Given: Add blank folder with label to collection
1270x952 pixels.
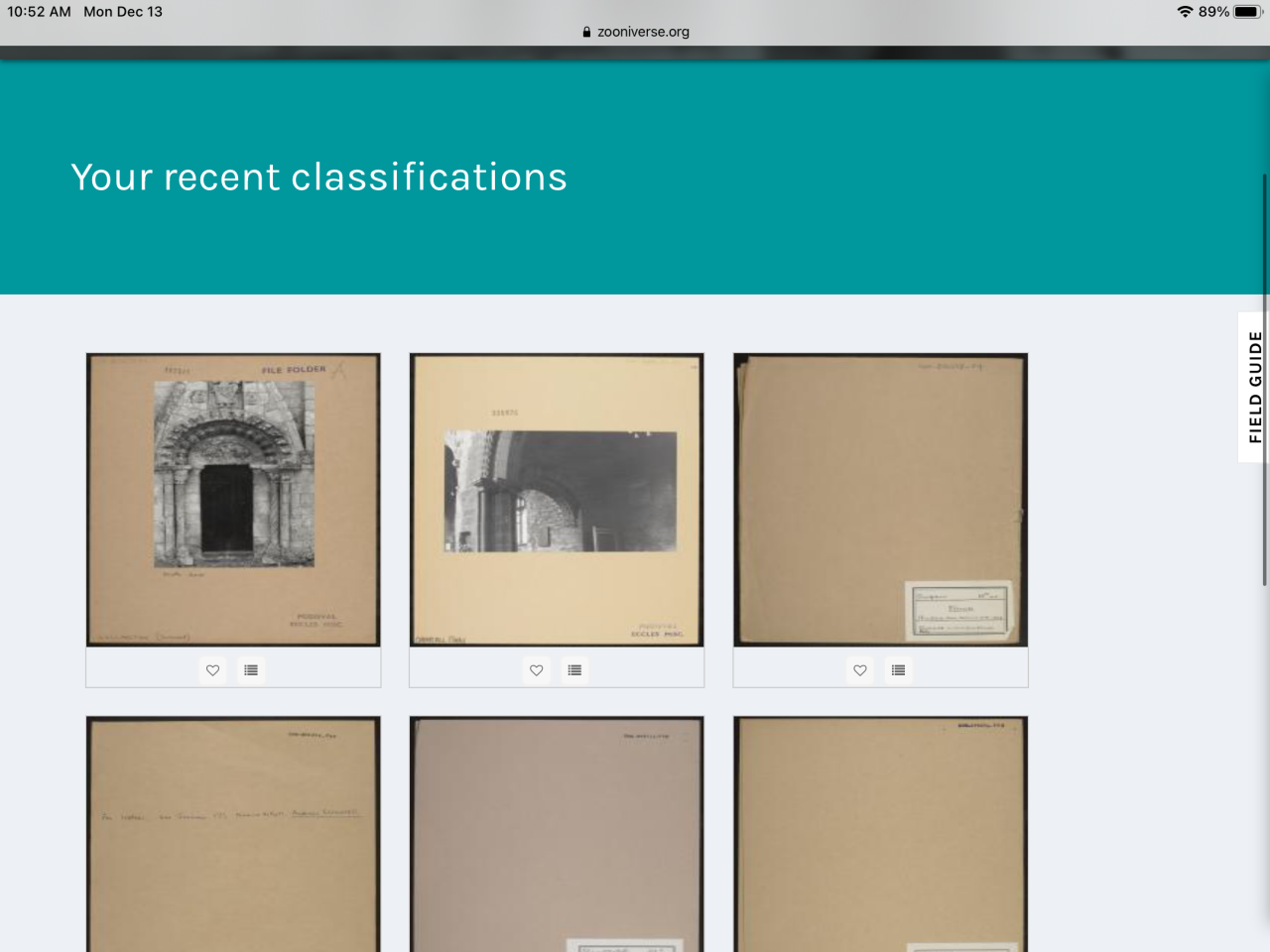Looking at the screenshot, I should pyautogui.click(x=898, y=670).
